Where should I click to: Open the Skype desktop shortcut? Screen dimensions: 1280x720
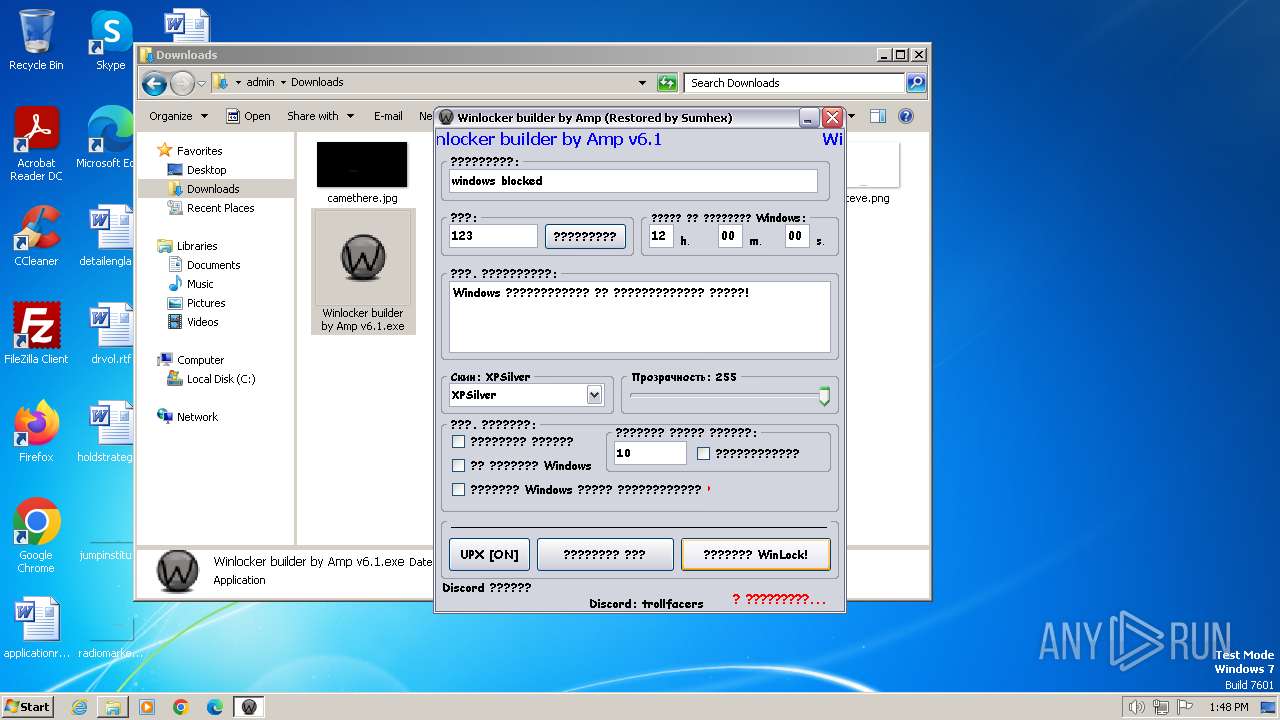[110, 40]
